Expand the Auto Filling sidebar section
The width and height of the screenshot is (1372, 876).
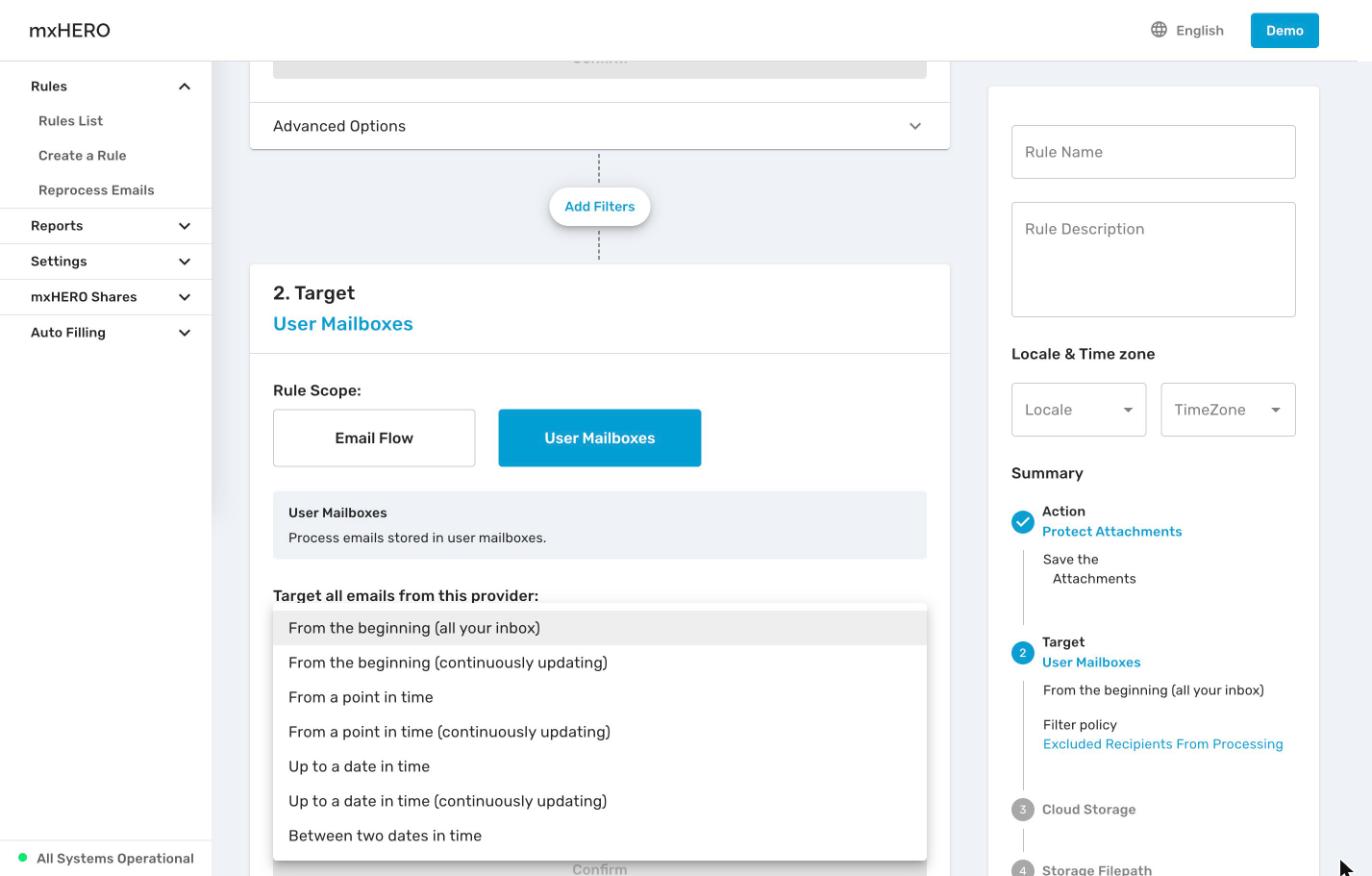click(x=184, y=333)
